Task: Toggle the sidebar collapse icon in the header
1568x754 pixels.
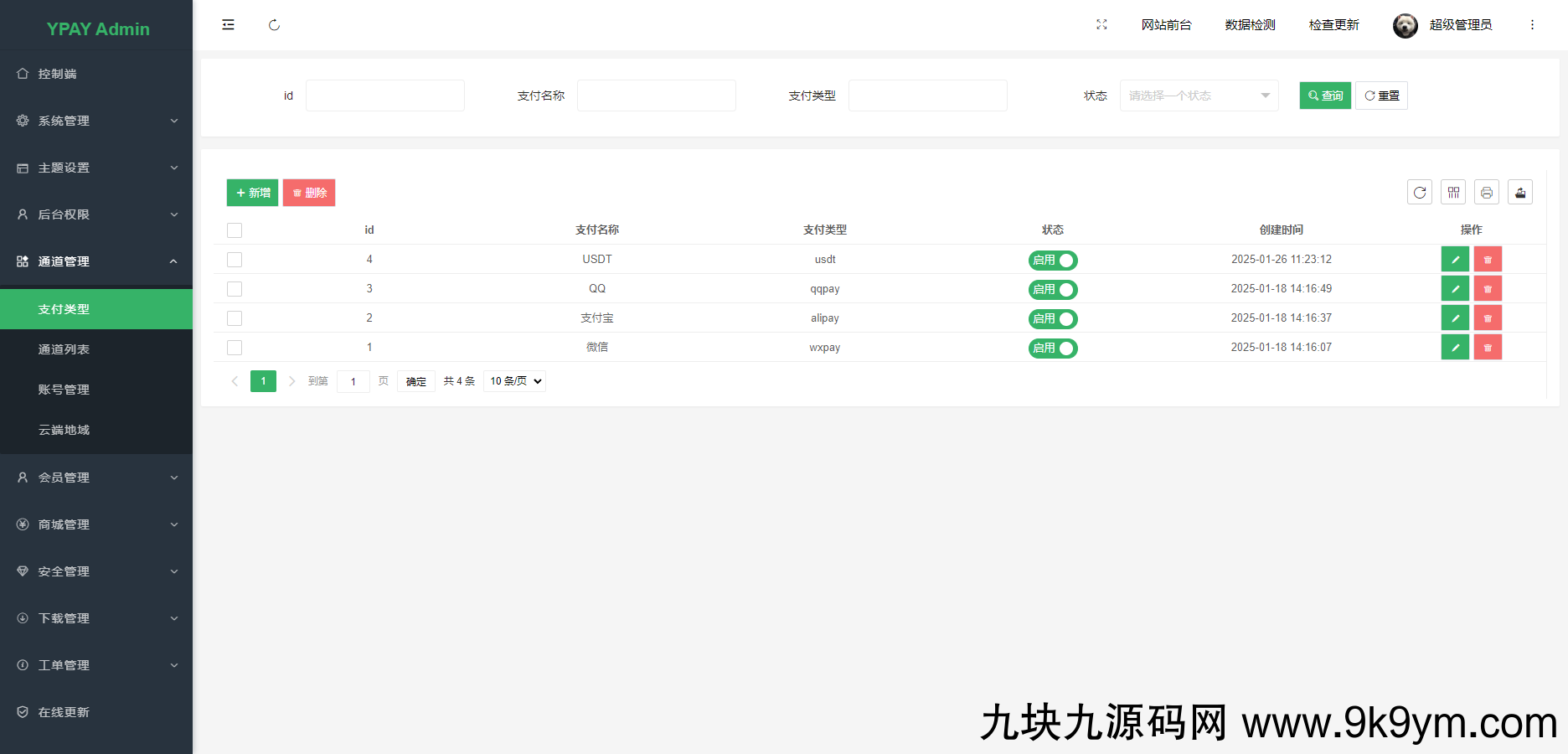Action: coord(228,24)
